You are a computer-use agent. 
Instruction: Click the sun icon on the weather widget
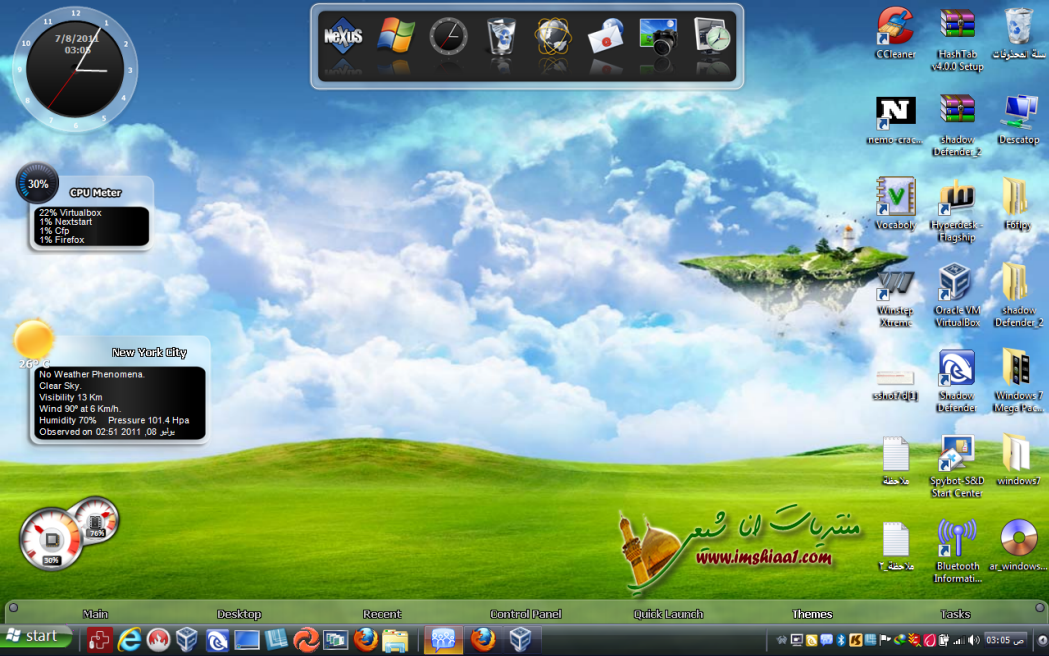(x=33, y=339)
